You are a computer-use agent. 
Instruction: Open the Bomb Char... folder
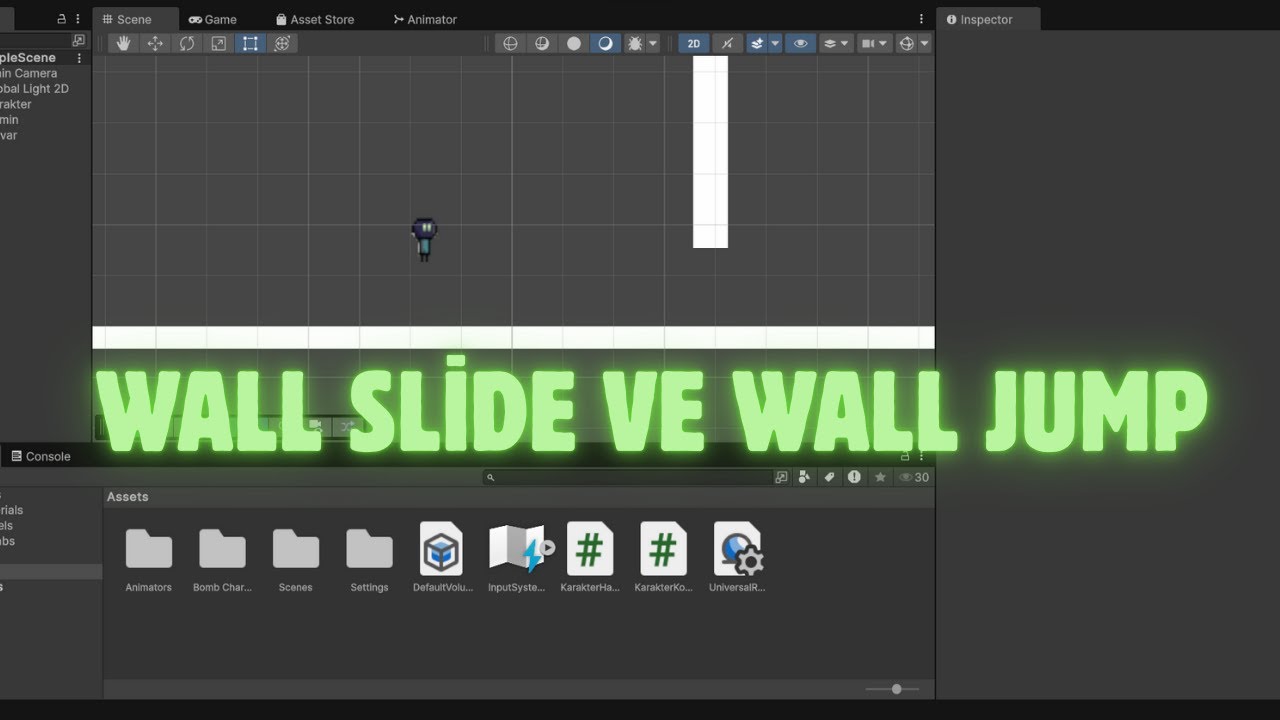point(222,558)
